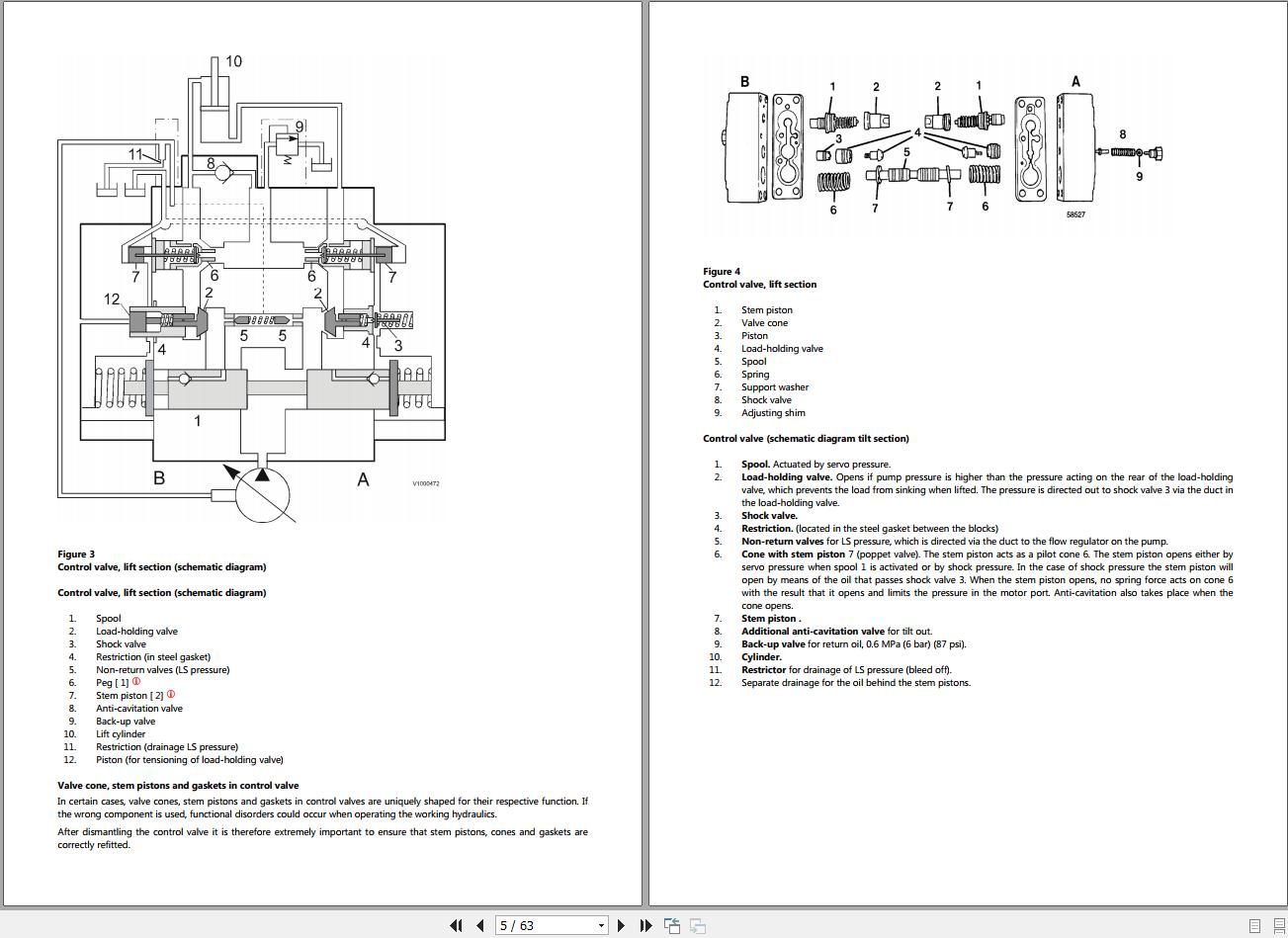Screen dimensions: 1288x938
Task: Navigate to the previous page
Action: pyautogui.click(x=478, y=925)
